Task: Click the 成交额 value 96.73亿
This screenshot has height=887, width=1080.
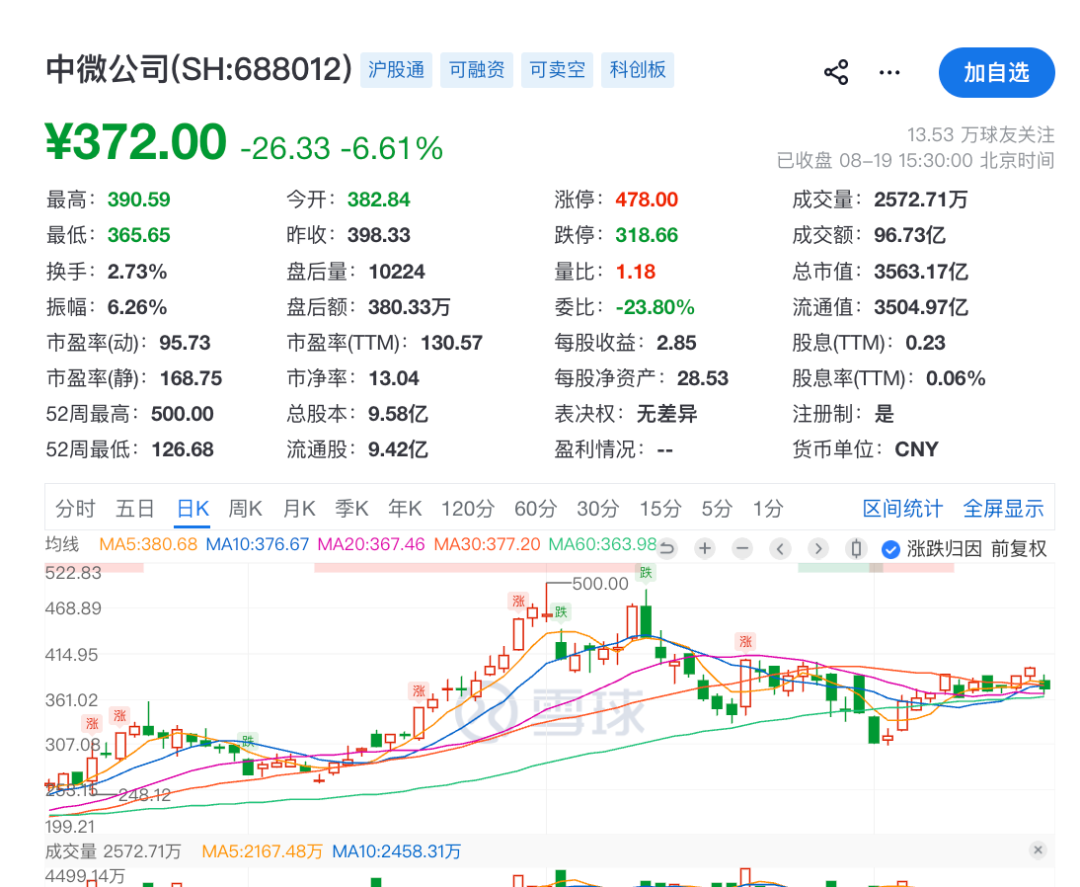Action: 910,236
